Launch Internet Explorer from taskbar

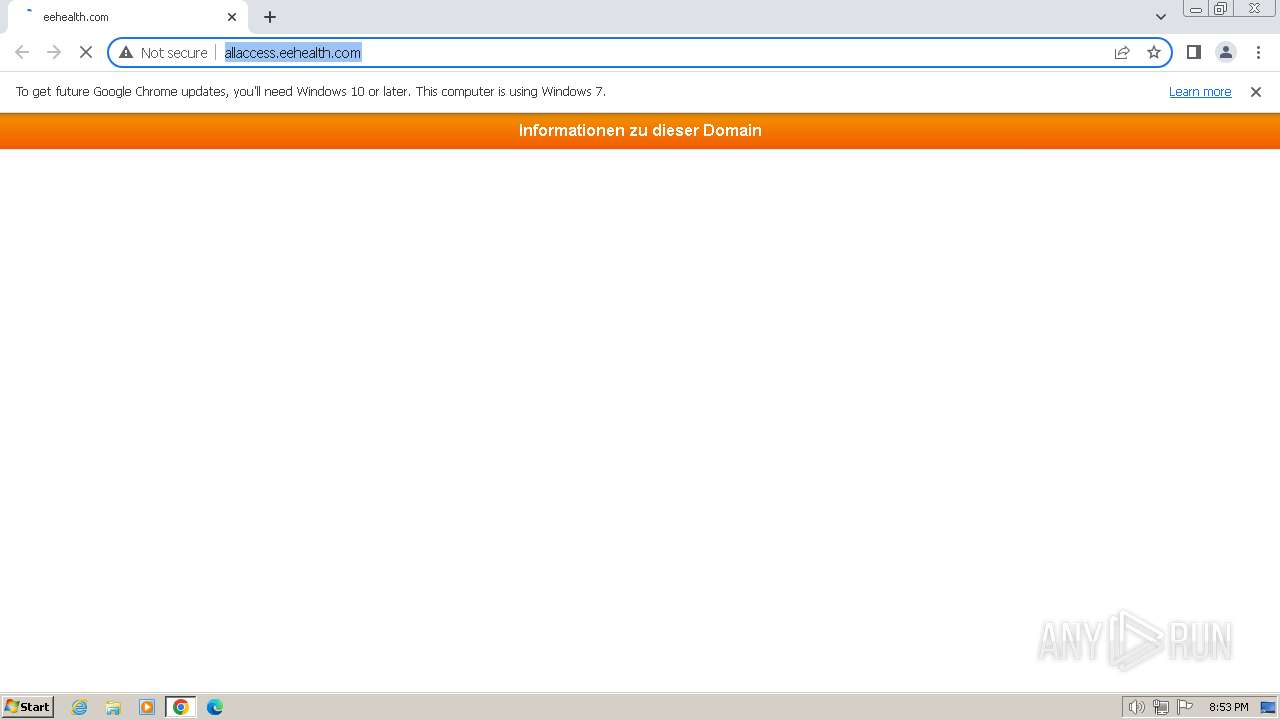coord(80,707)
